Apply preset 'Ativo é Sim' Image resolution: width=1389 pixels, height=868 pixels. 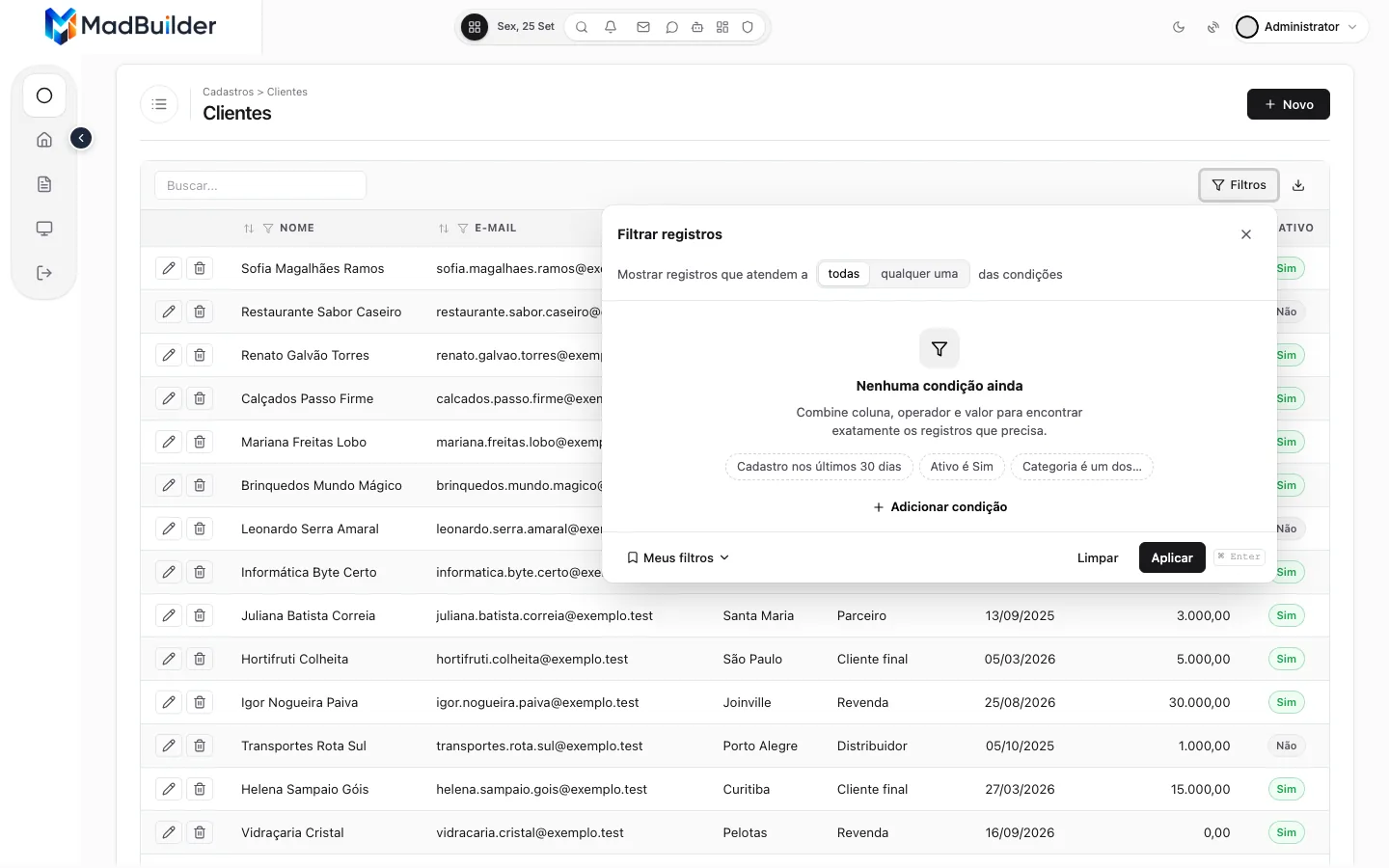point(962,467)
